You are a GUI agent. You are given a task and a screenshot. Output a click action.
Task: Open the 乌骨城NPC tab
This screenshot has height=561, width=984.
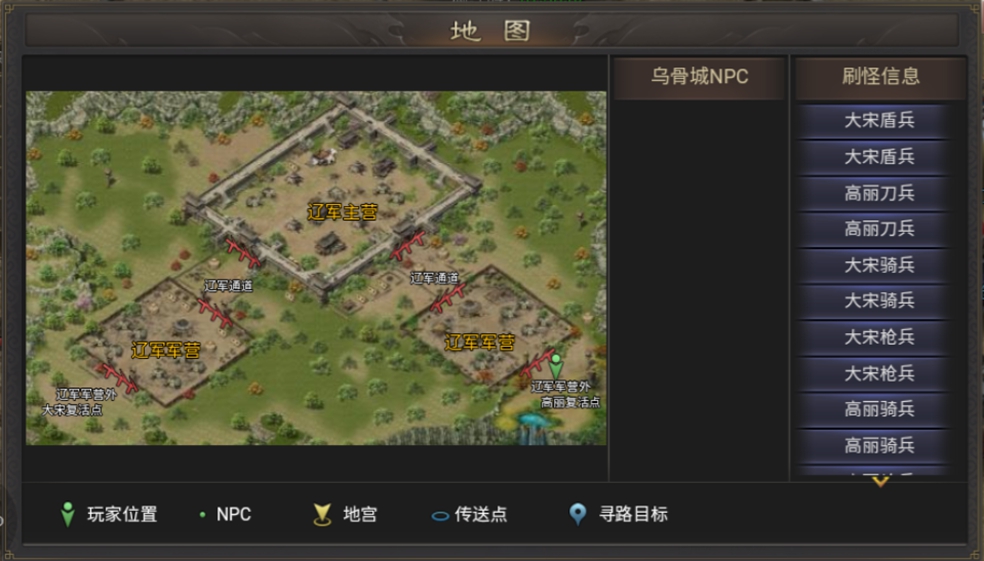click(x=699, y=77)
